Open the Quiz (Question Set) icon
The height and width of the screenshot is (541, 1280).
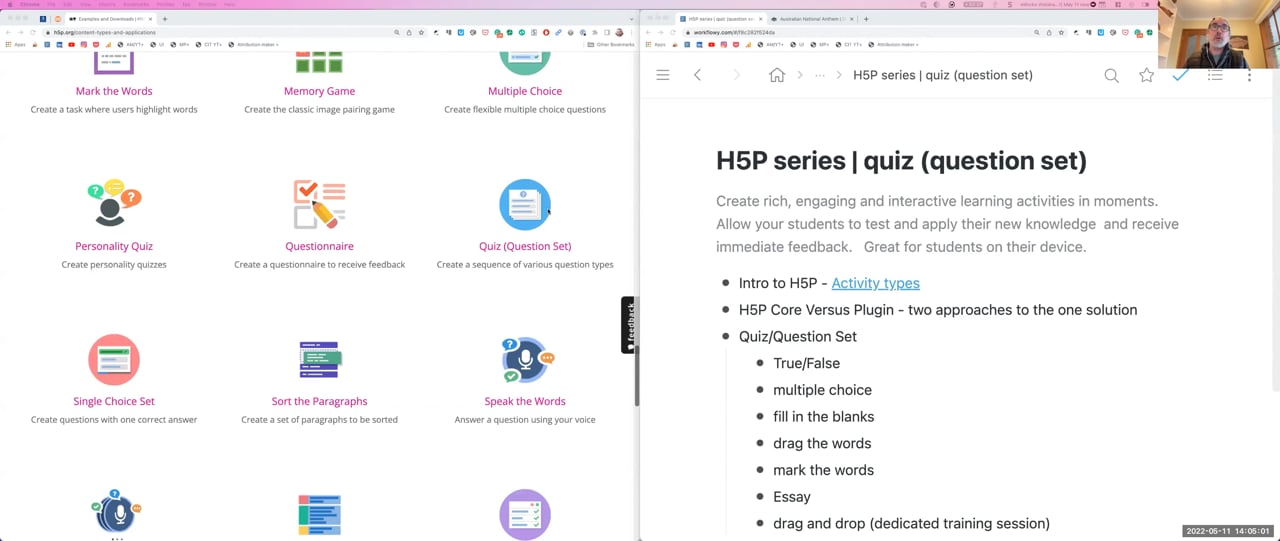[x=525, y=204]
